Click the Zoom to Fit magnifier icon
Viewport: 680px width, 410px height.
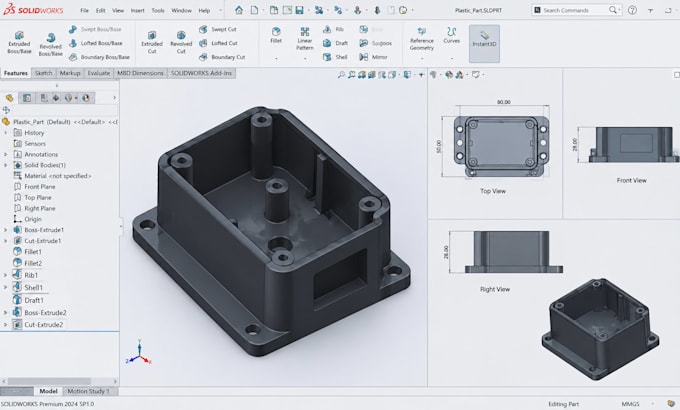pyautogui.click(x=341, y=75)
